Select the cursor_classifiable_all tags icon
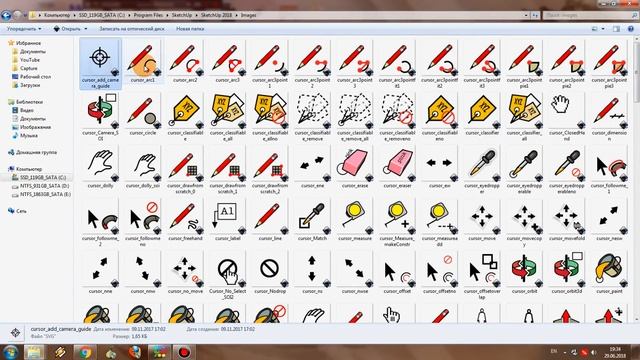Viewport: 640px width, 360px height. click(228, 111)
